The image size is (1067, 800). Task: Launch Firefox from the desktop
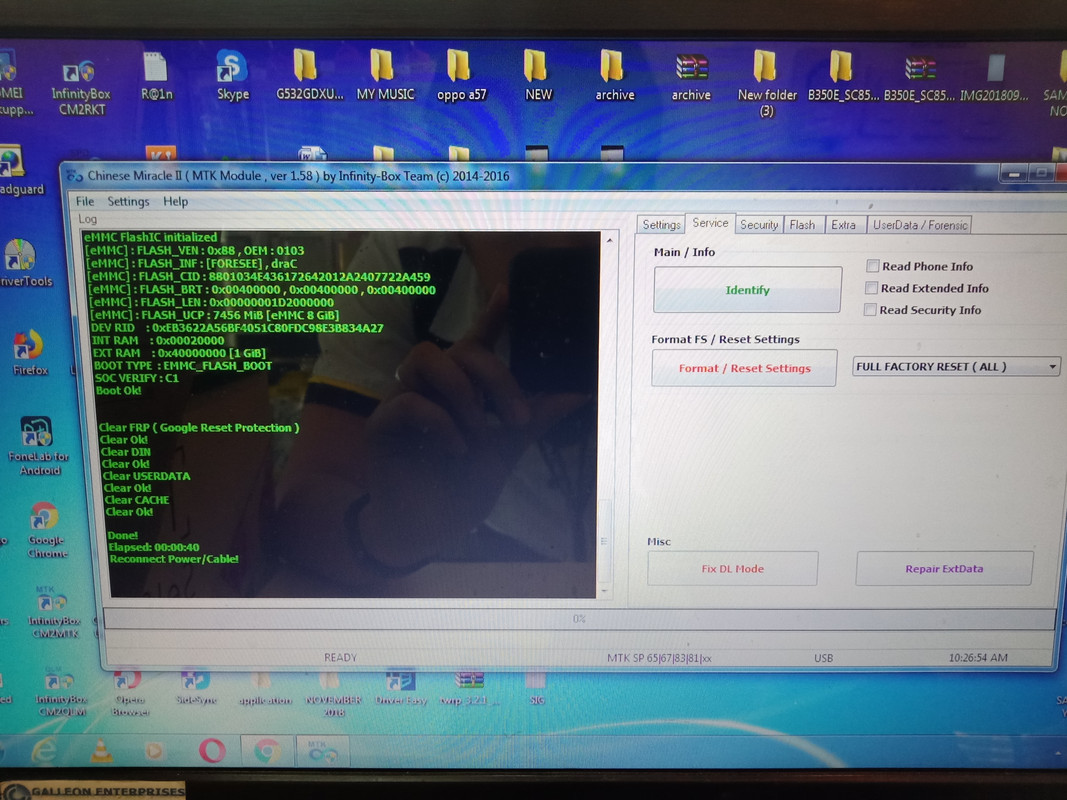click(29, 354)
